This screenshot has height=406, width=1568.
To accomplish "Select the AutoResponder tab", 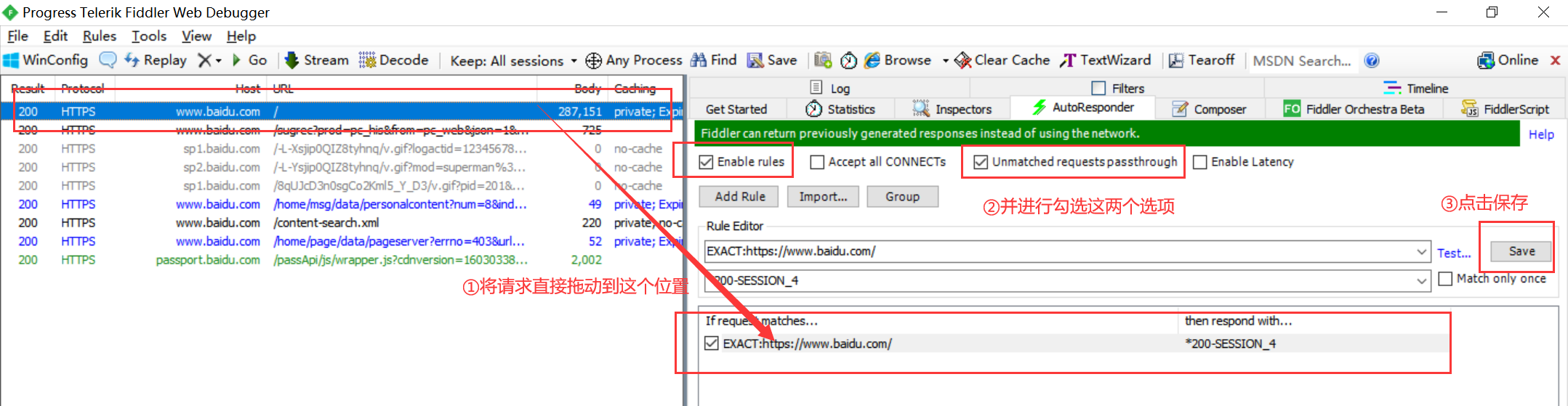I will [1083, 107].
